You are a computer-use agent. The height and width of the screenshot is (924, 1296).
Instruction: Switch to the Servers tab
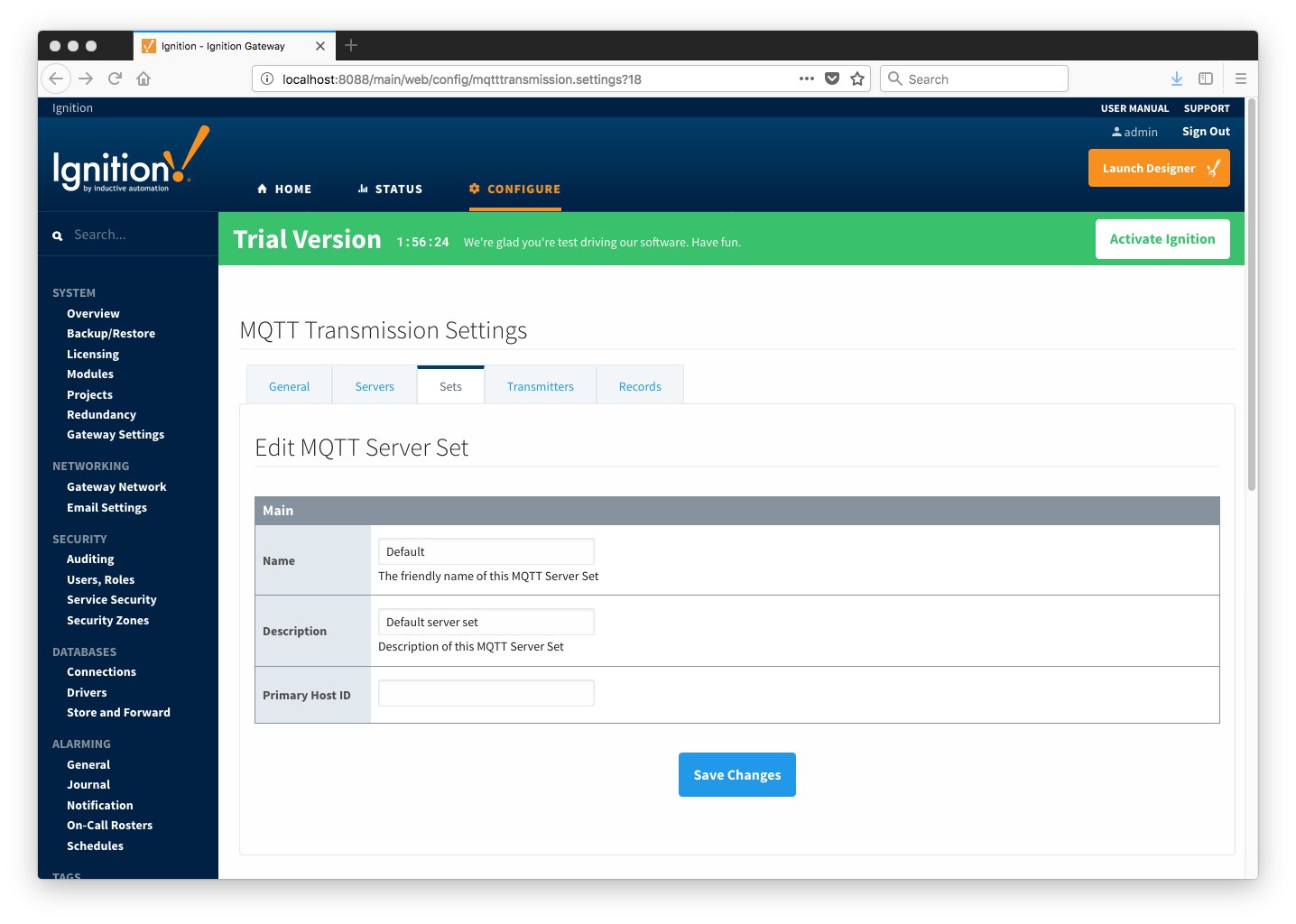[375, 386]
